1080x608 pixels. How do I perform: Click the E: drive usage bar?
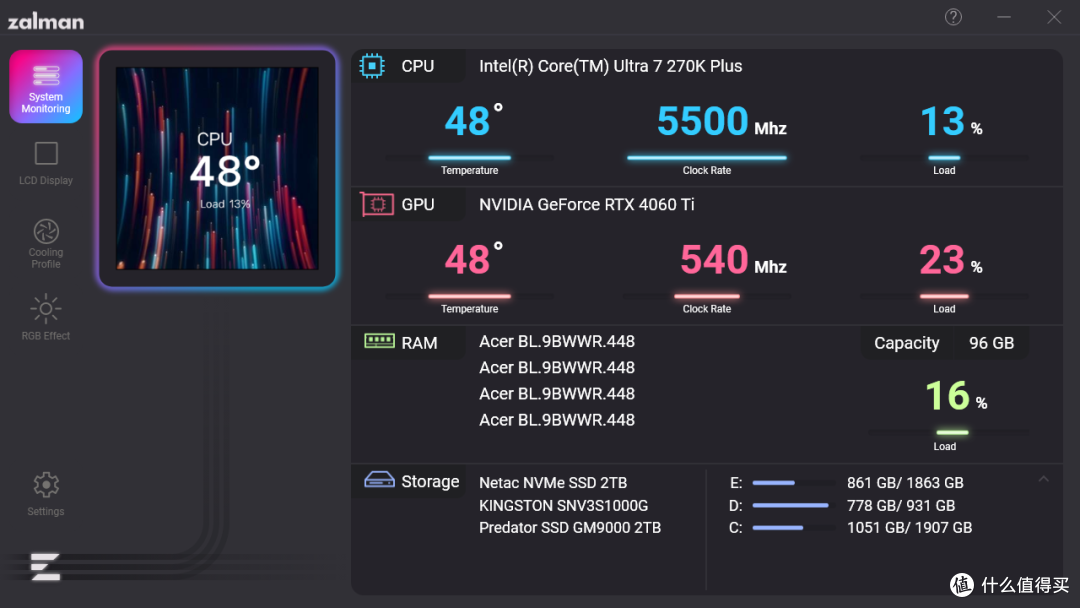click(x=793, y=483)
